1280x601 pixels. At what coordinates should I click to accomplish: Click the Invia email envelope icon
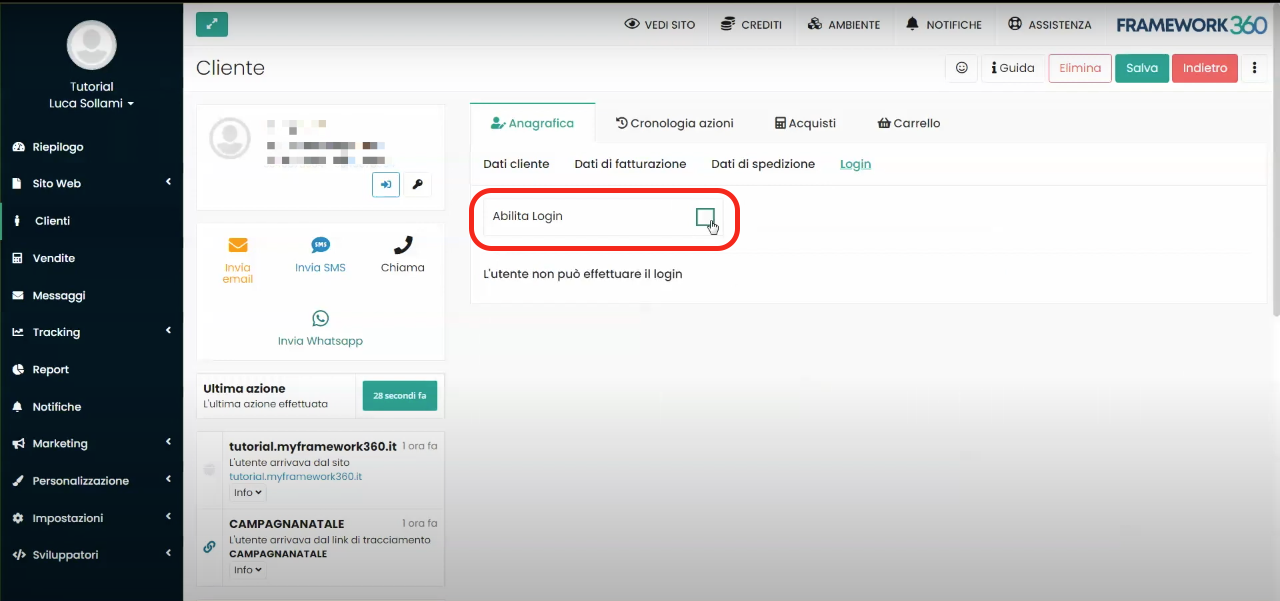238,246
